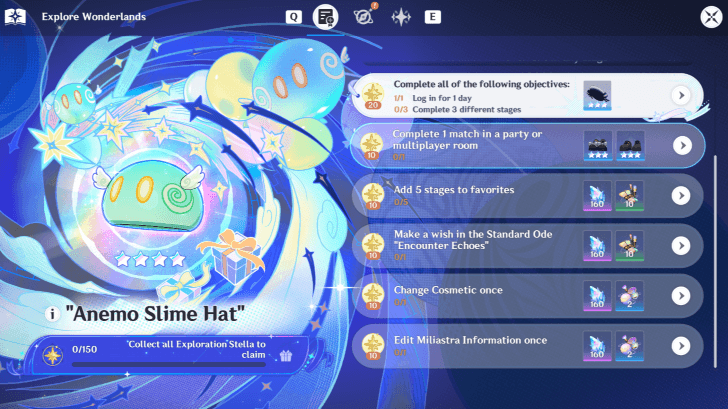The width and height of the screenshot is (728, 409).
Task: View shoes reward in party match row
Action: [630, 146]
